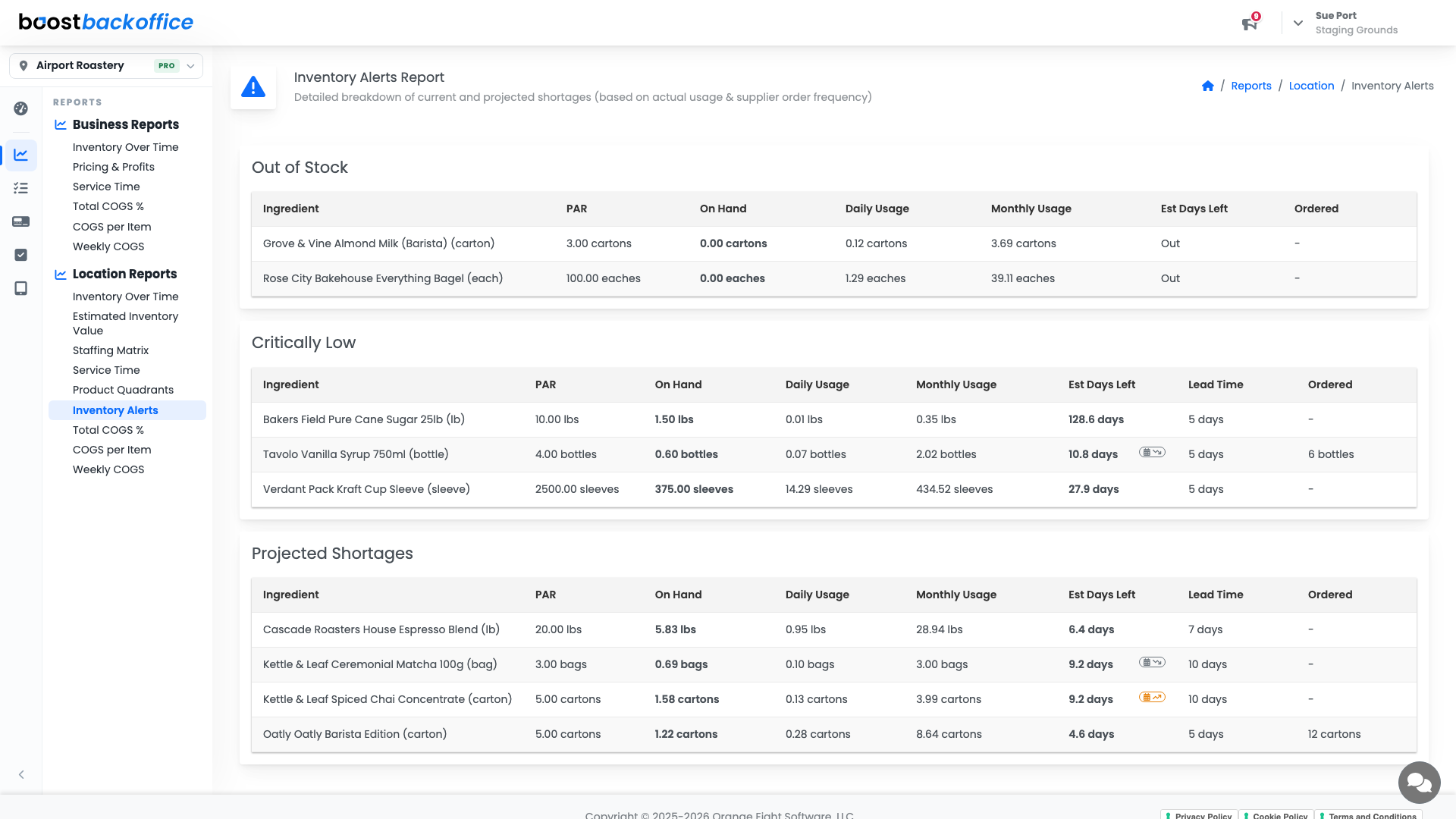Open Weekly COGS under Location Reports
Viewport: 1456px width, 819px height.
click(108, 469)
